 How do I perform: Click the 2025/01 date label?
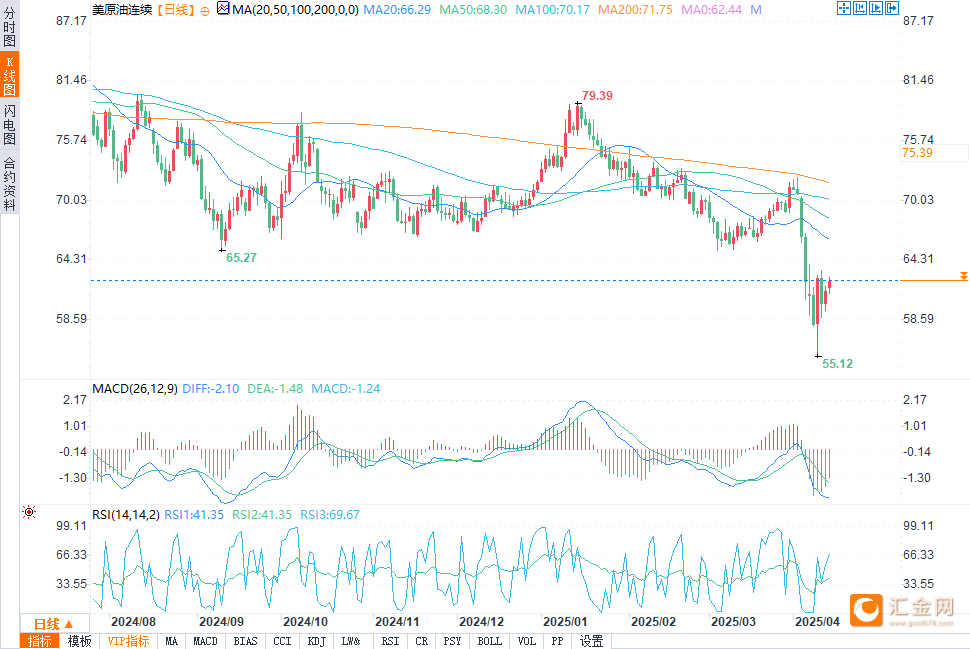565,621
